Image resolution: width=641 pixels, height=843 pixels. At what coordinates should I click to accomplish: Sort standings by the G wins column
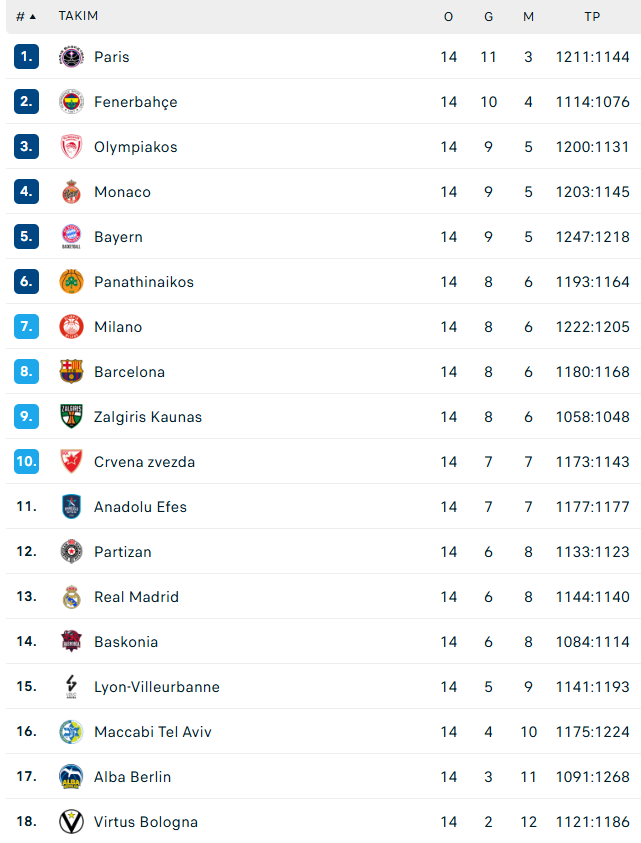488,16
